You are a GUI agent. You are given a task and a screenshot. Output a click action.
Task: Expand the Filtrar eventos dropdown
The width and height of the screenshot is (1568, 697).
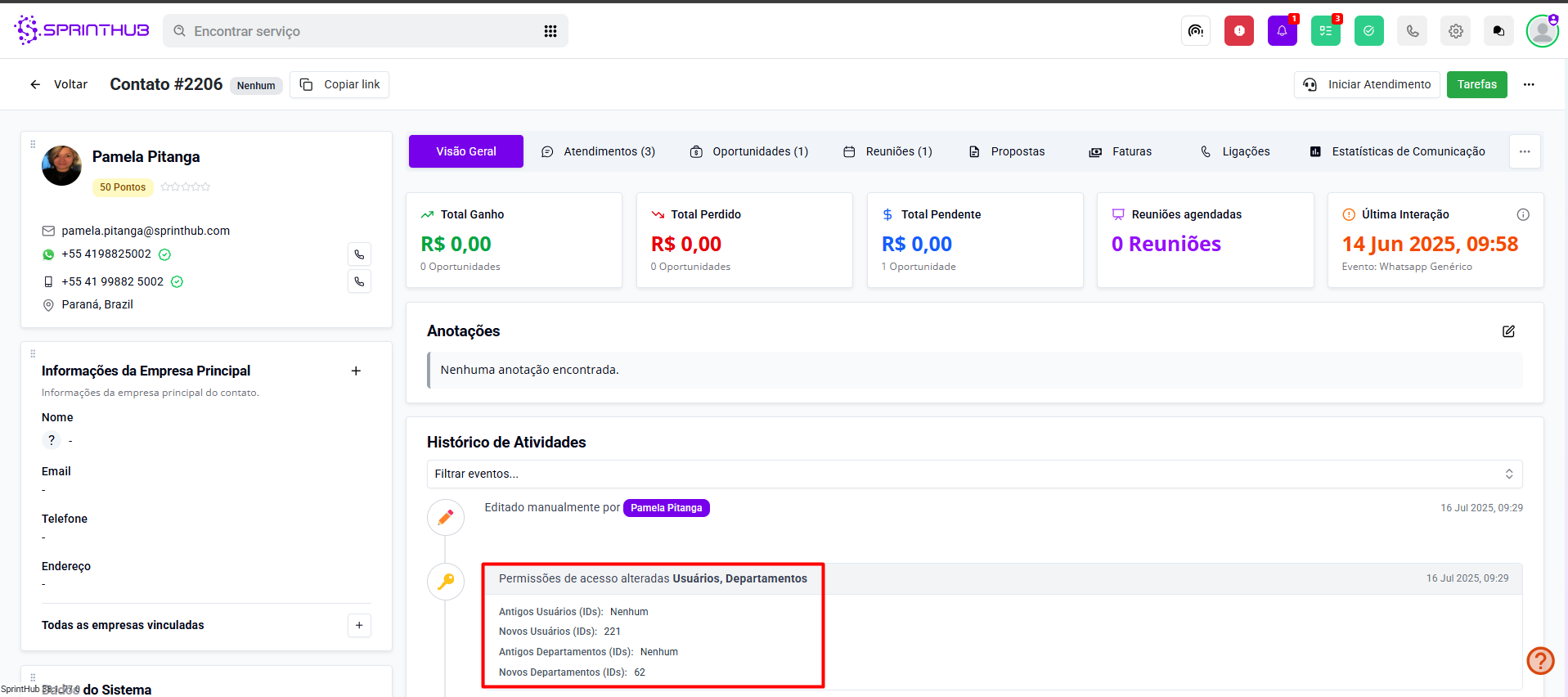[973, 474]
